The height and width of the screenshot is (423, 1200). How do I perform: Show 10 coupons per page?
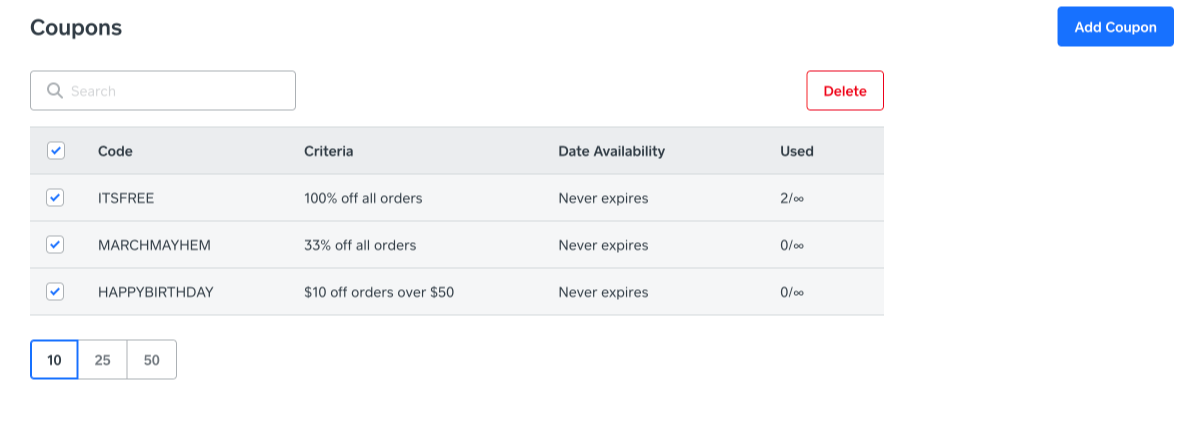click(54, 360)
